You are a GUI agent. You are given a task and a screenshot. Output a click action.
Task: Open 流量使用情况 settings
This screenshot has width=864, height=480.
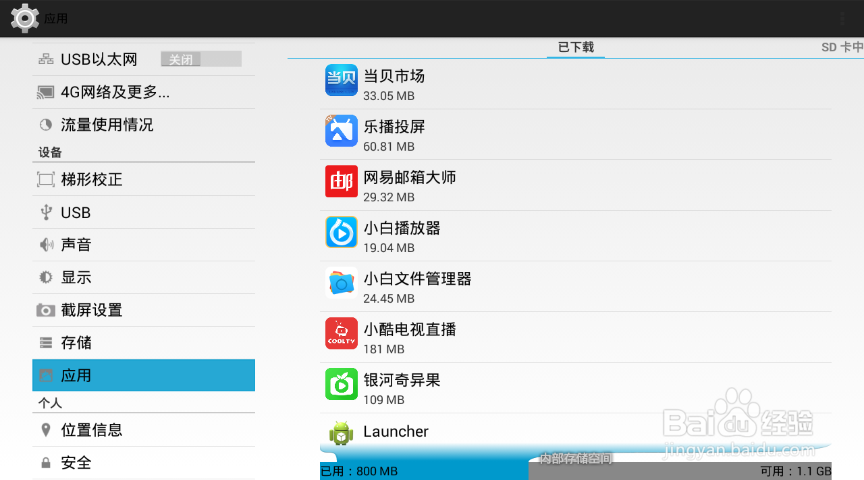pos(144,125)
